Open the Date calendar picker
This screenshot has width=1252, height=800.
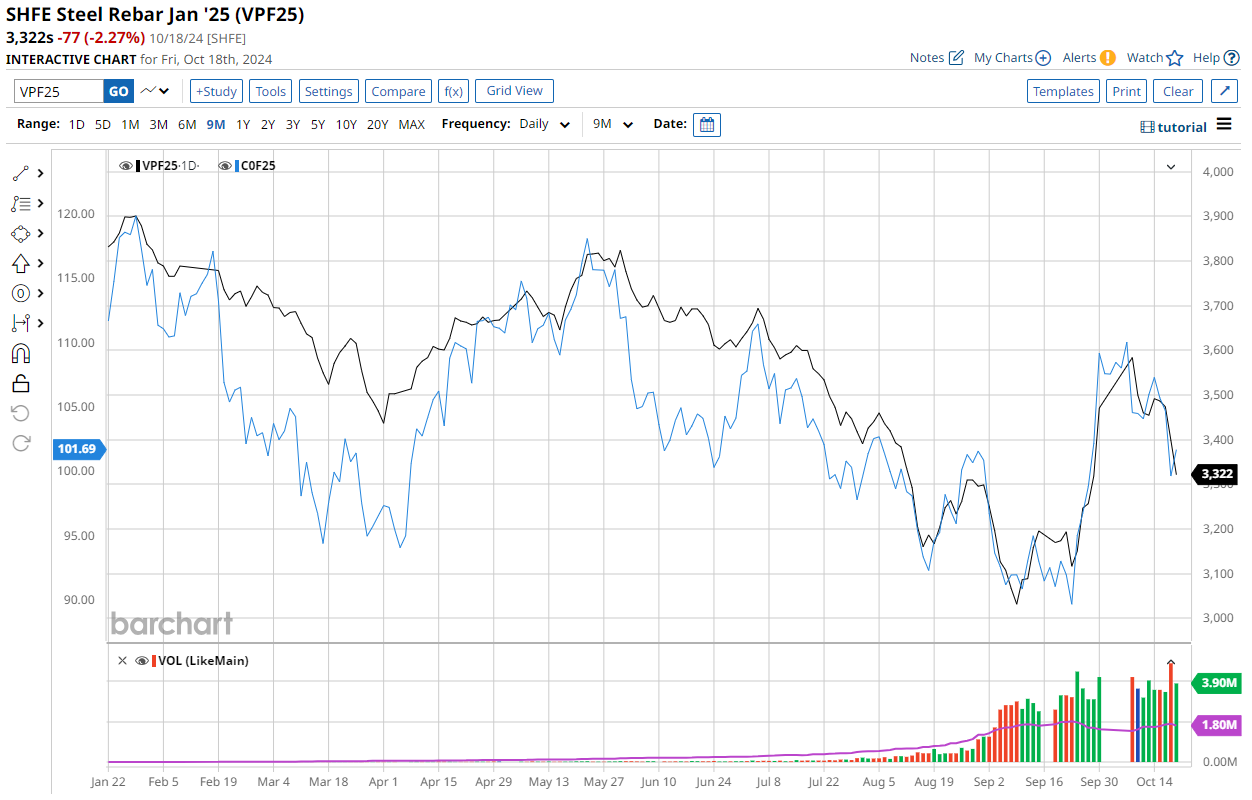pos(706,125)
